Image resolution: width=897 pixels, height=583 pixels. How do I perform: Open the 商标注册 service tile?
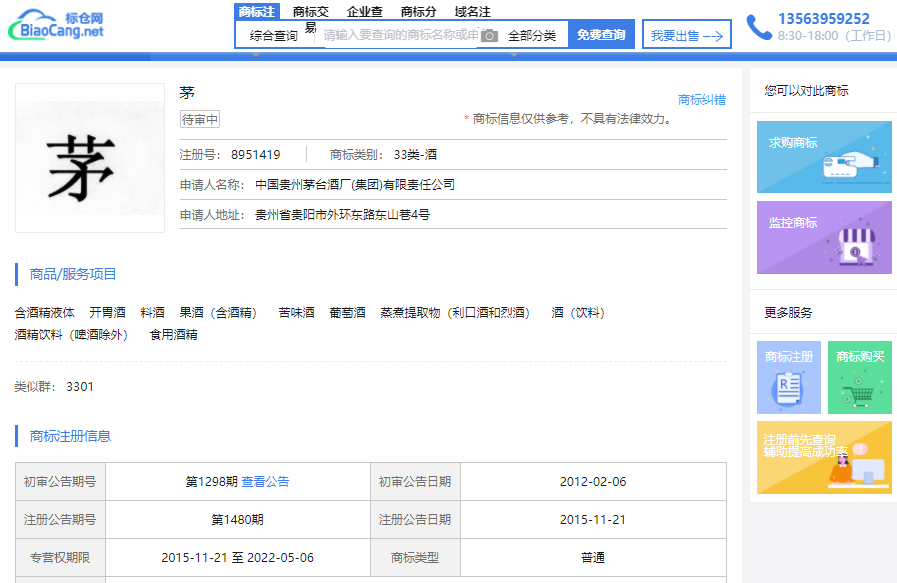coord(788,377)
